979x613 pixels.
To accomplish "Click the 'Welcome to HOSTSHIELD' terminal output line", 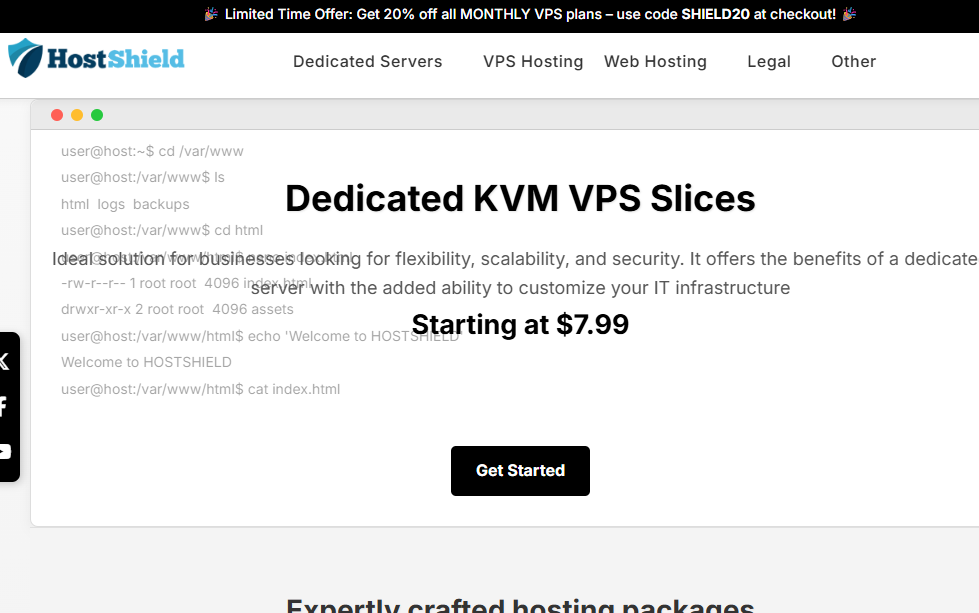I will click(x=146, y=362).
